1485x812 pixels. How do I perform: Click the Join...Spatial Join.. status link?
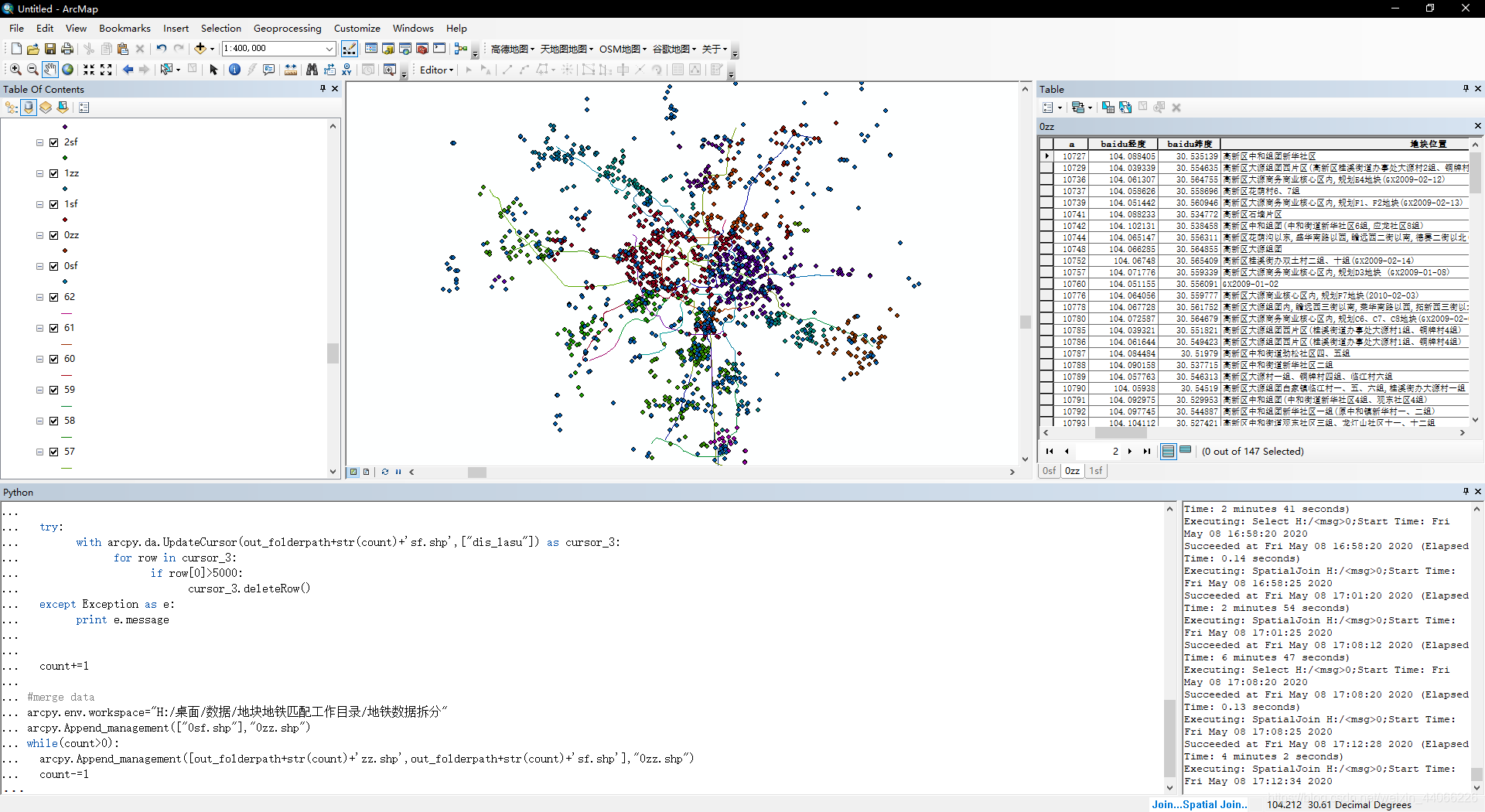pyautogui.click(x=1199, y=804)
